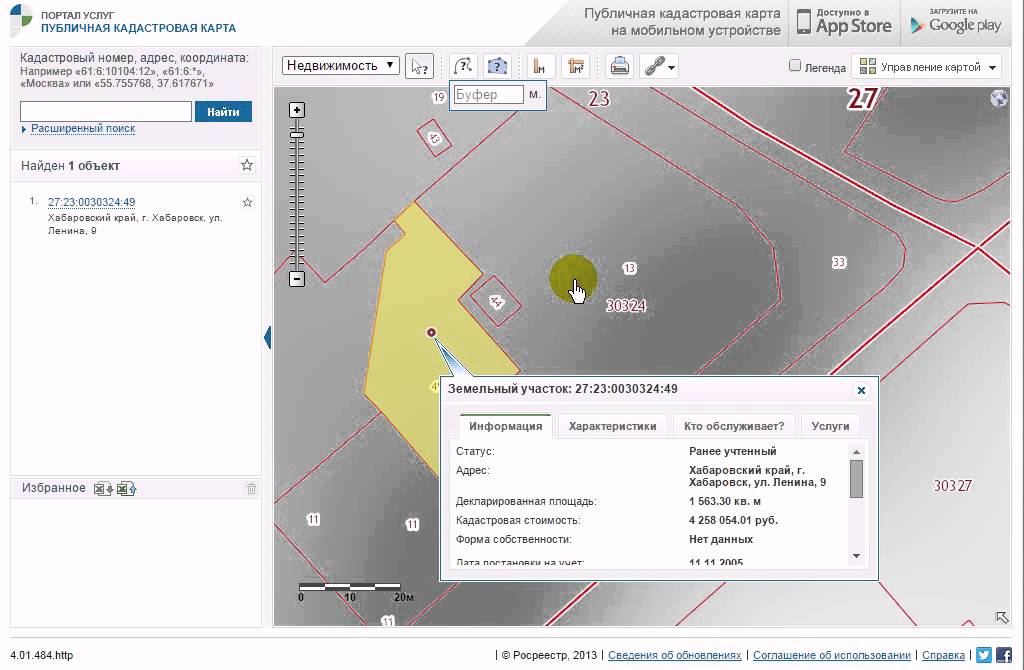This screenshot has height=670, width=1024.
Task: Click parcel label 19 on map
Action: coord(438,97)
